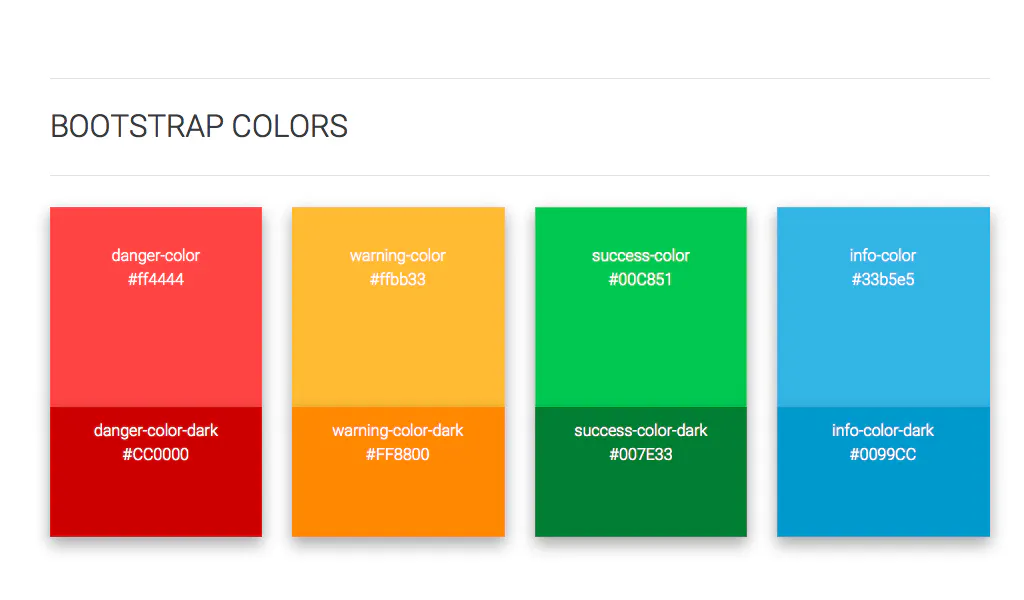Choose the warning-color-dark orange swatch
Screen dimensions: 1024x600
point(398,471)
